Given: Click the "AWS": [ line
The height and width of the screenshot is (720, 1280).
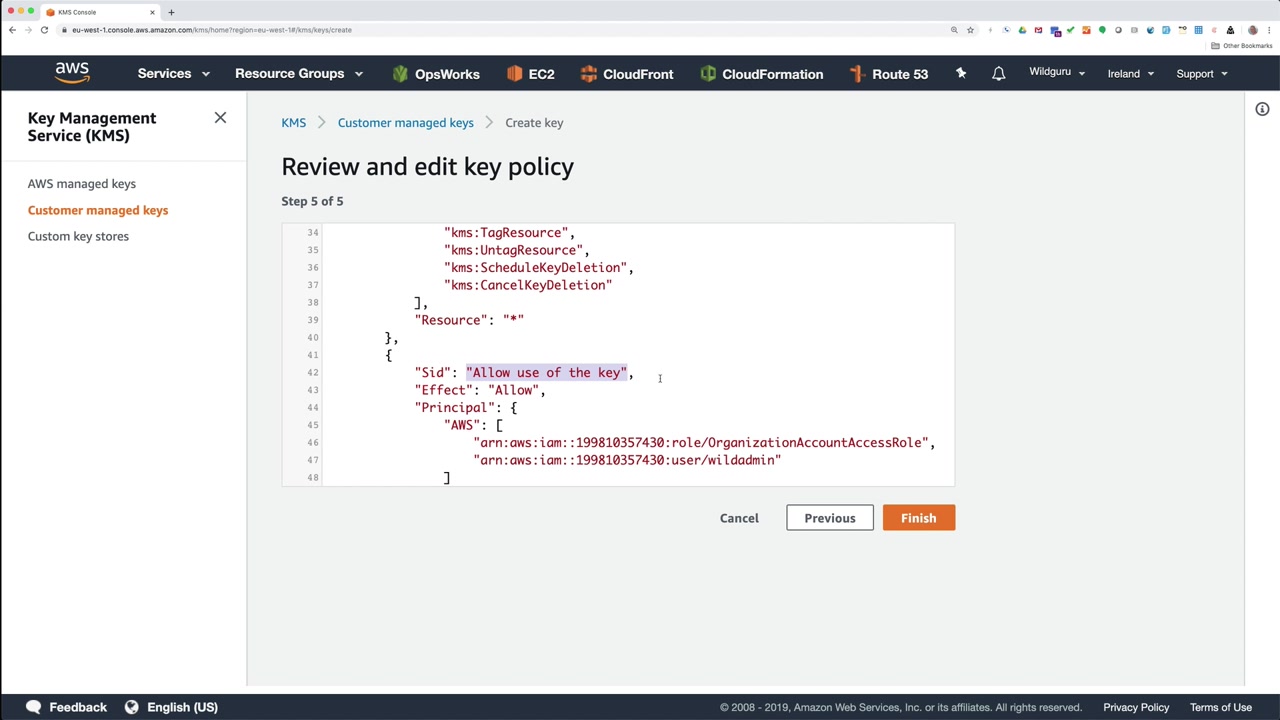Looking at the screenshot, I should 473,425.
